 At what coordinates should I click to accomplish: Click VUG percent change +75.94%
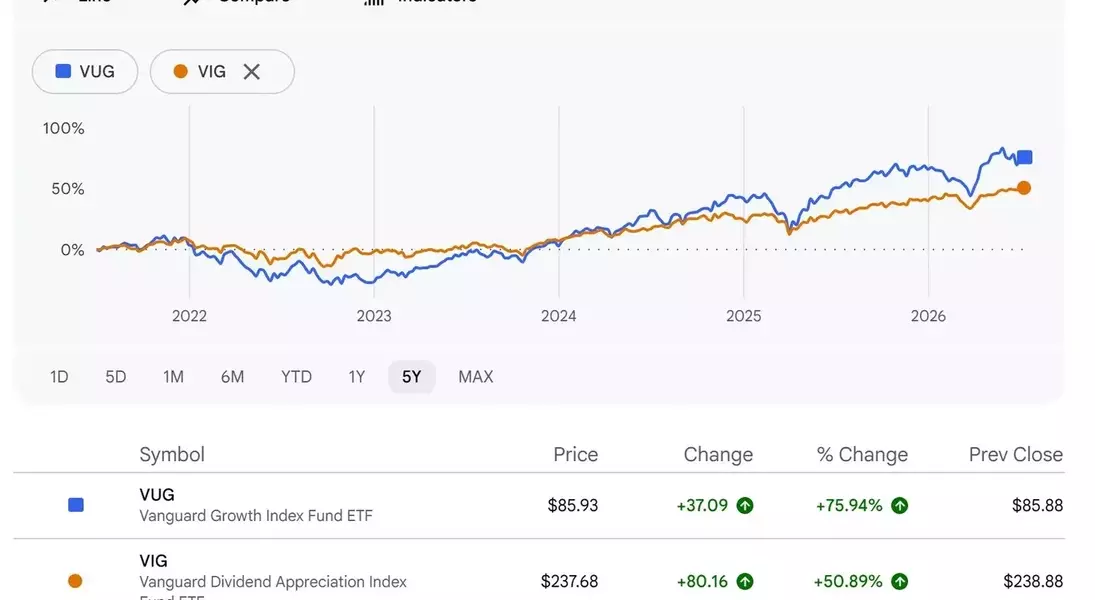coord(849,506)
